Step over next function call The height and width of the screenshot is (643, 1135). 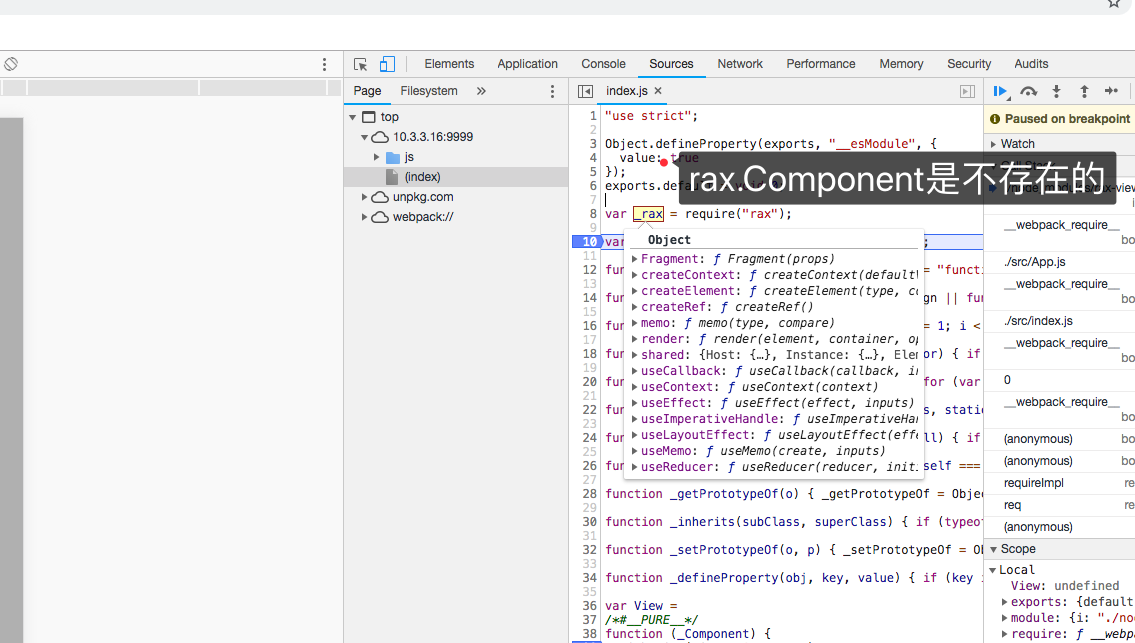coord(1029,90)
